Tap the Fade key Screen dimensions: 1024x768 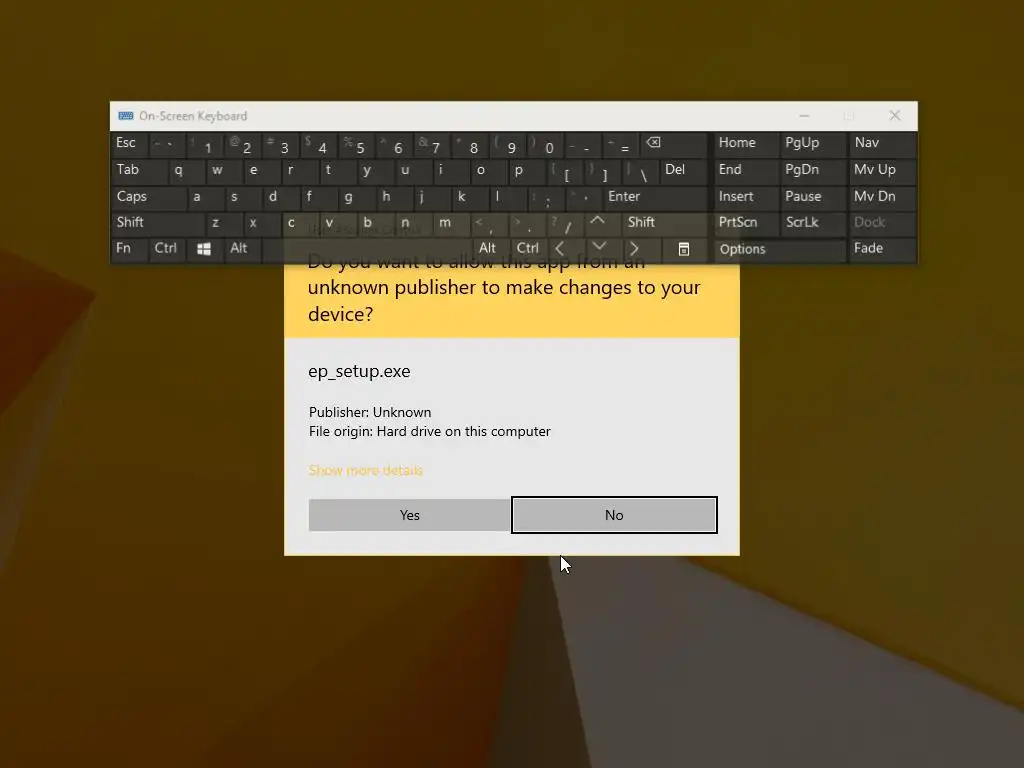[x=881, y=249]
